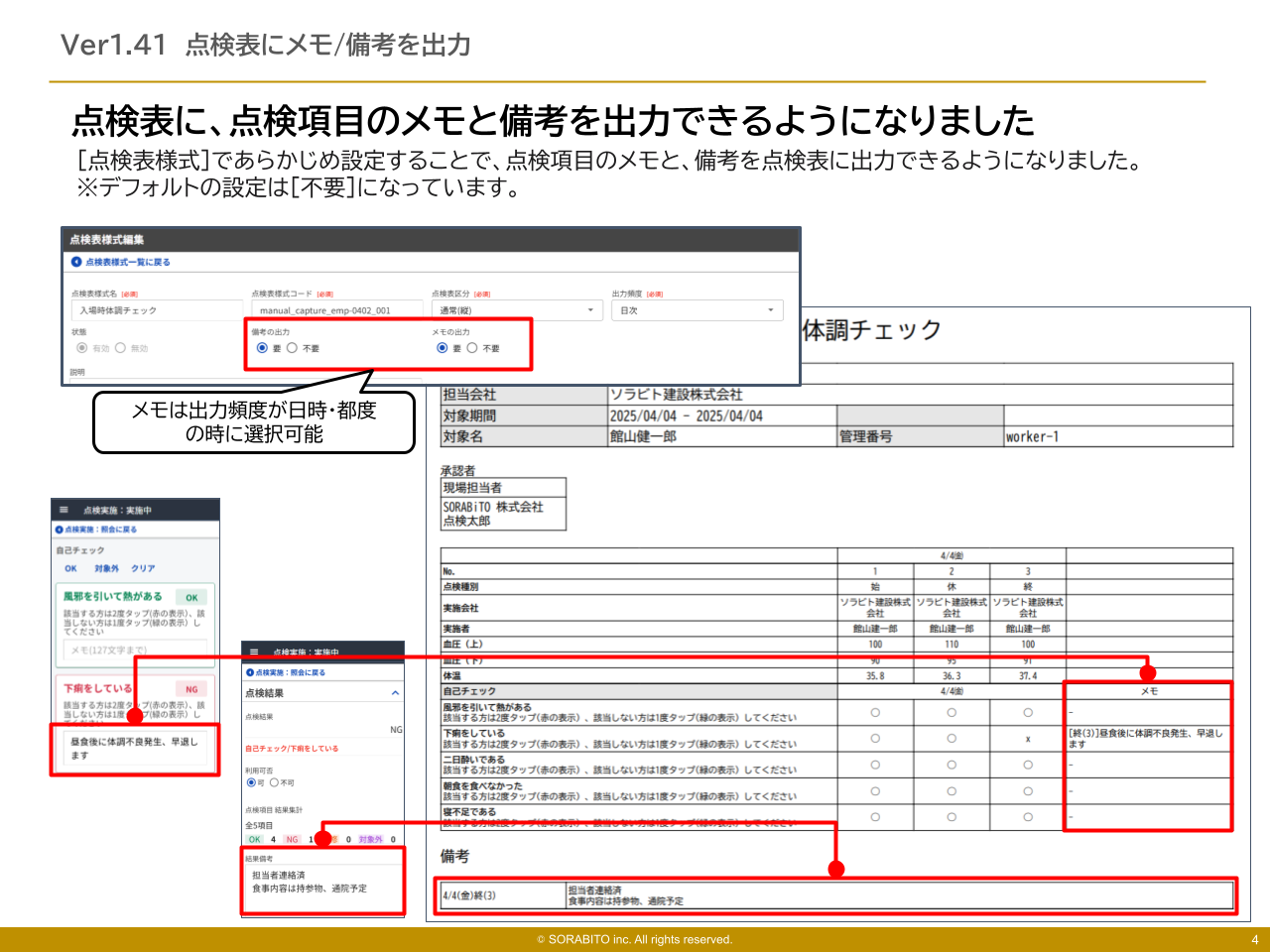Screen dimensions: 1270x952
Task: Open the hamburger menu on the 点検結果 screen
Action: [x=254, y=653]
